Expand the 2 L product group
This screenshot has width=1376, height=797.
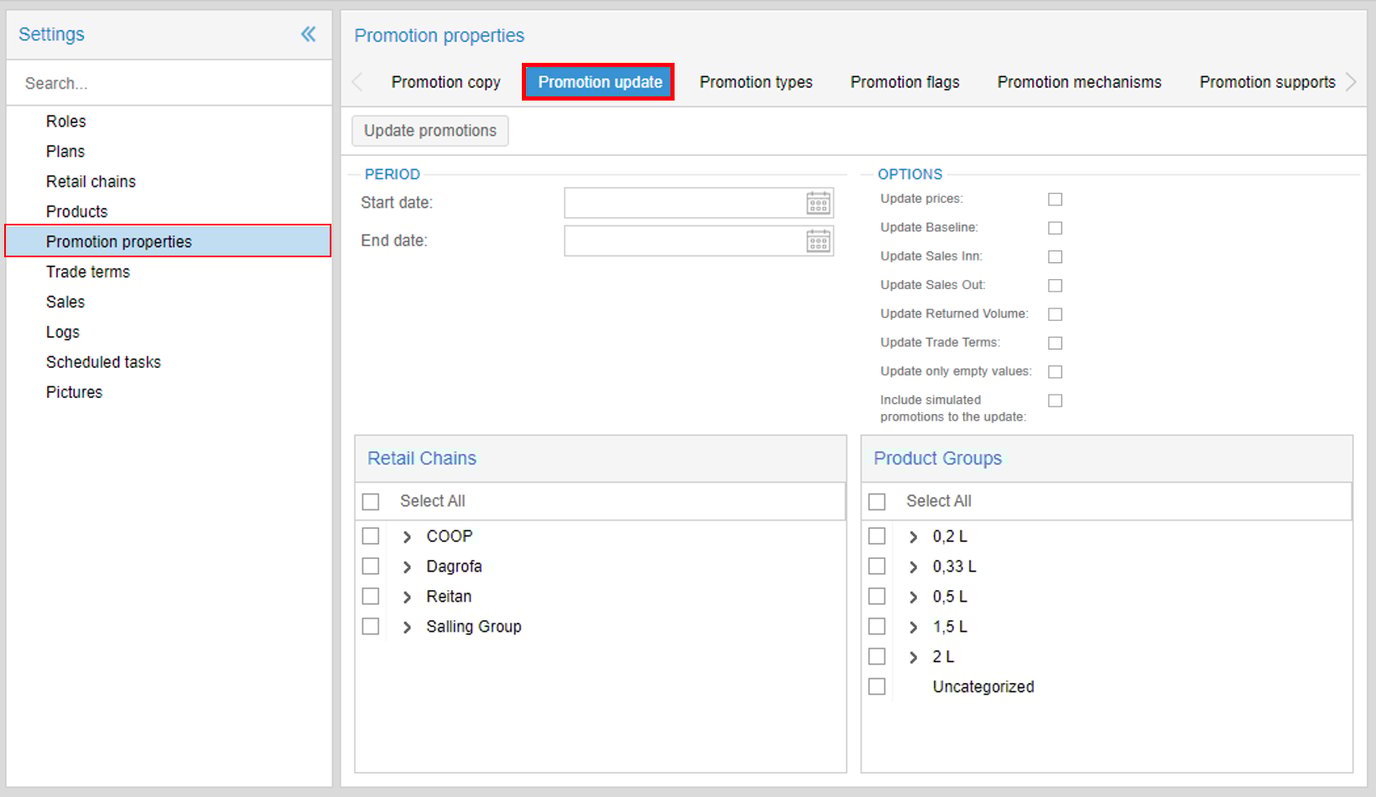(913, 657)
